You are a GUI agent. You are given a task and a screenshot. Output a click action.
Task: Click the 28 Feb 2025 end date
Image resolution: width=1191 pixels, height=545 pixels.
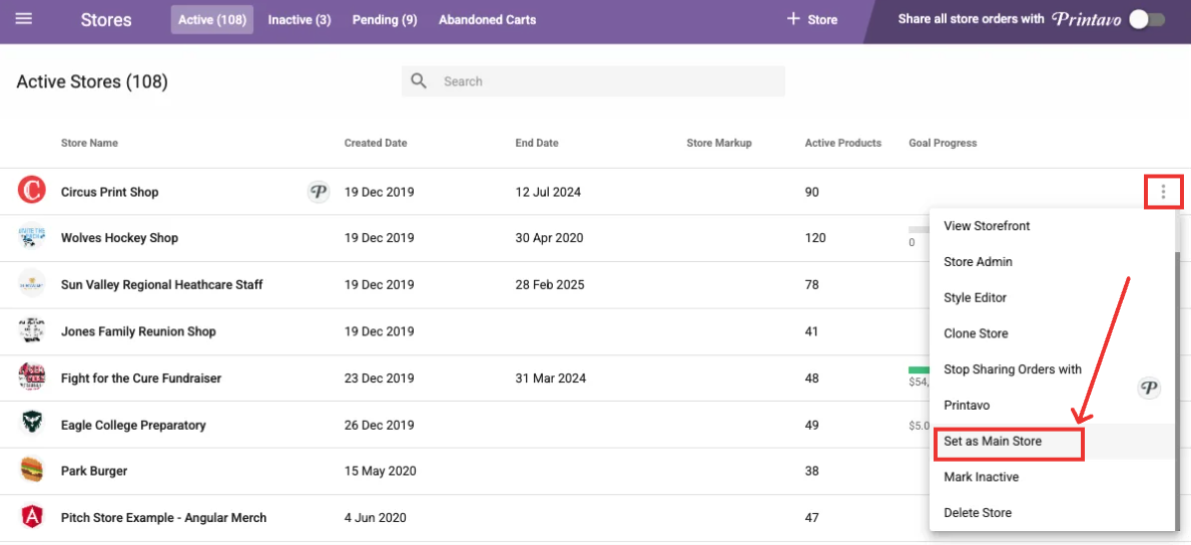click(549, 285)
